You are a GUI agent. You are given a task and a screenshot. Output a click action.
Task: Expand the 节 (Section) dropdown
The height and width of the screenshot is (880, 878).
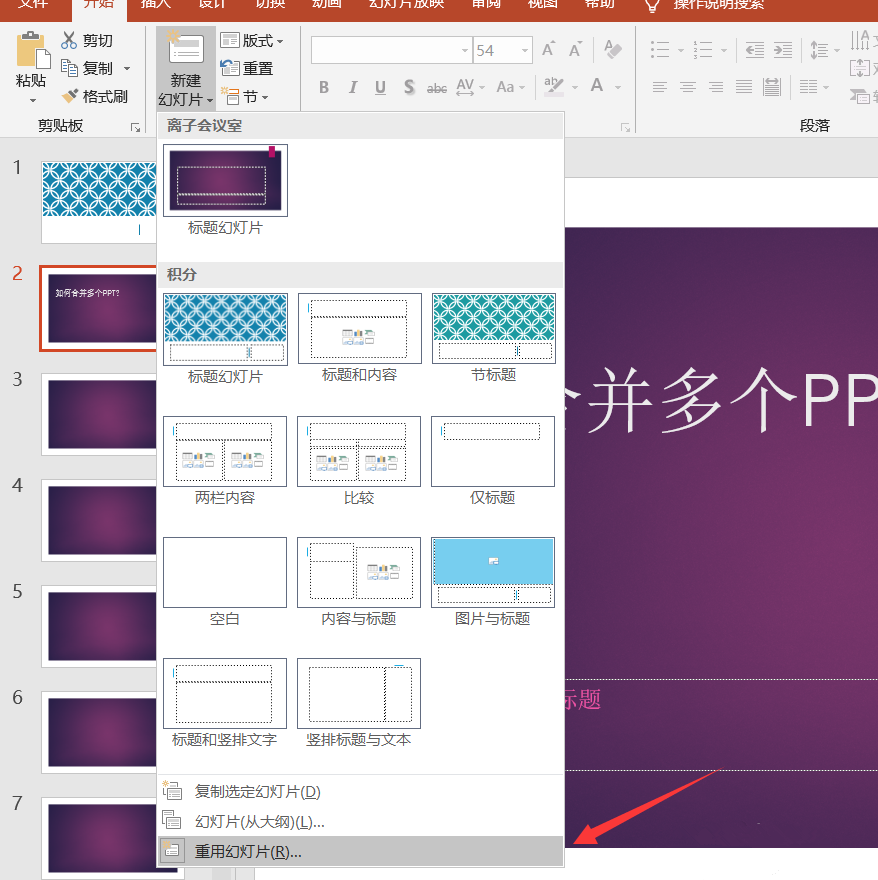(x=254, y=97)
